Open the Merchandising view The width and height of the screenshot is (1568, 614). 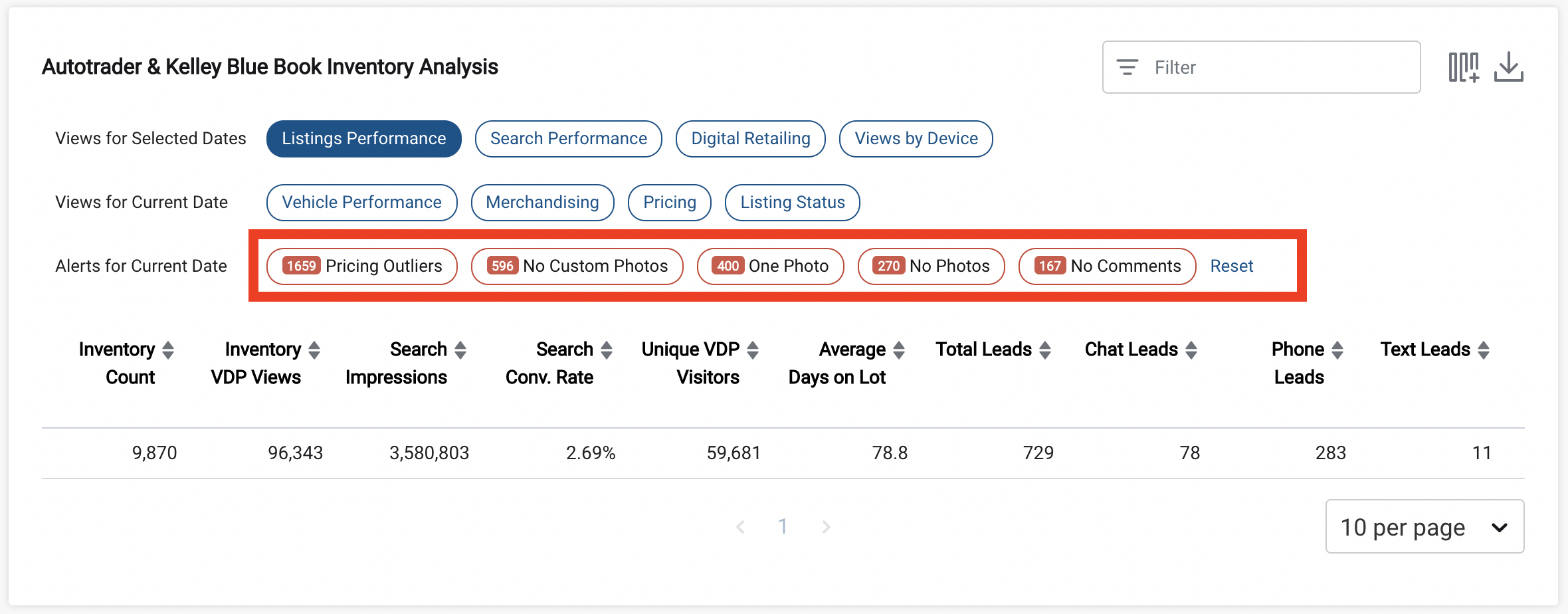tap(543, 203)
